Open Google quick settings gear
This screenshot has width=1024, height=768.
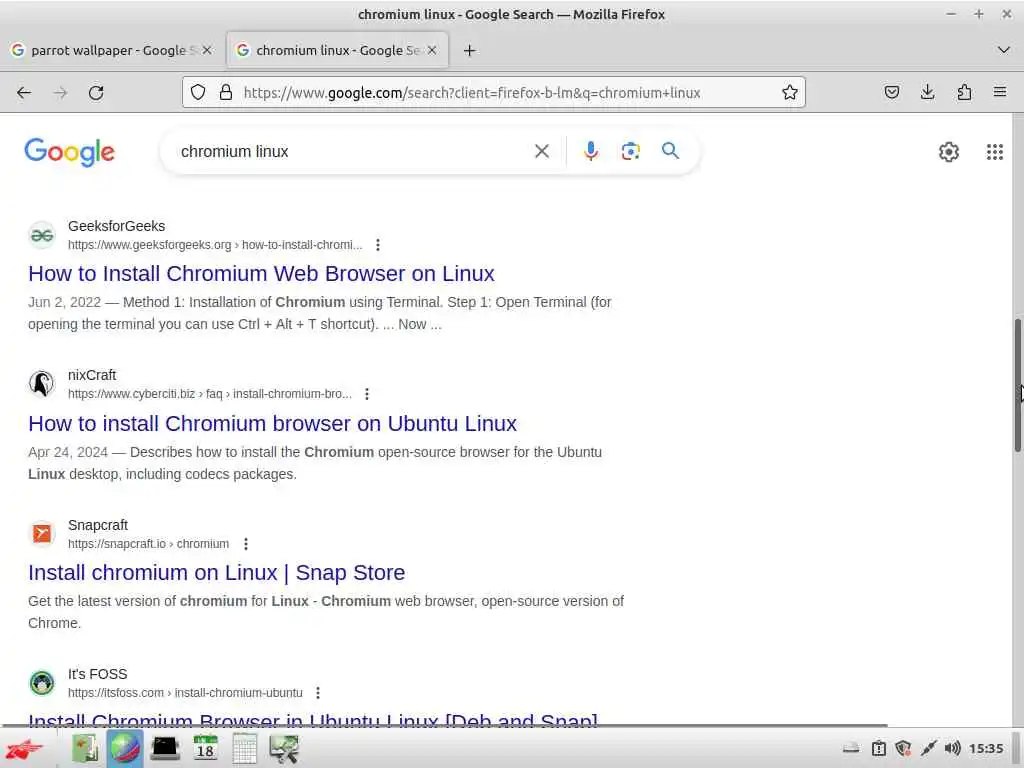pos(948,152)
